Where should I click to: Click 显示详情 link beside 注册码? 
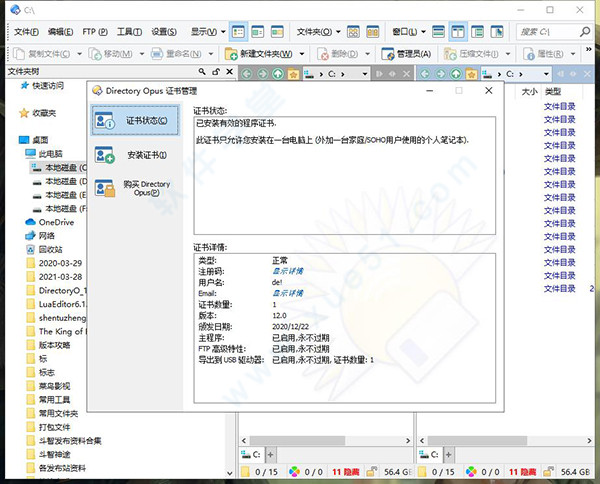[x=287, y=271]
